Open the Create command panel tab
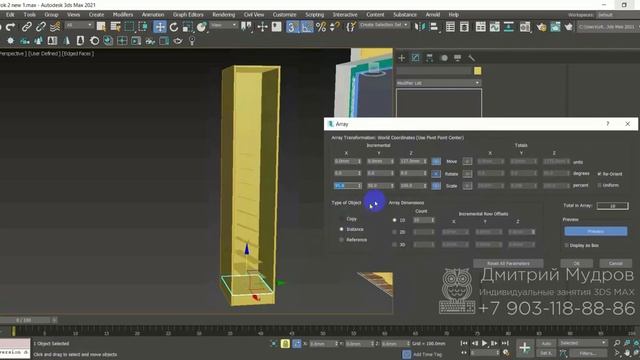The image size is (640, 360). click(402, 58)
